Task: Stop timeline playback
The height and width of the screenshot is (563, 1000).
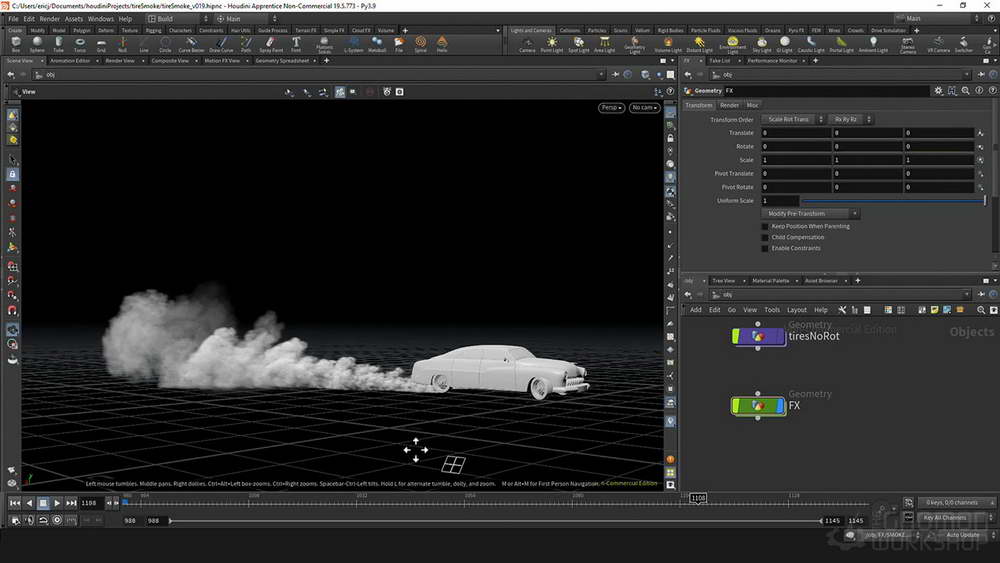Action: [43, 503]
